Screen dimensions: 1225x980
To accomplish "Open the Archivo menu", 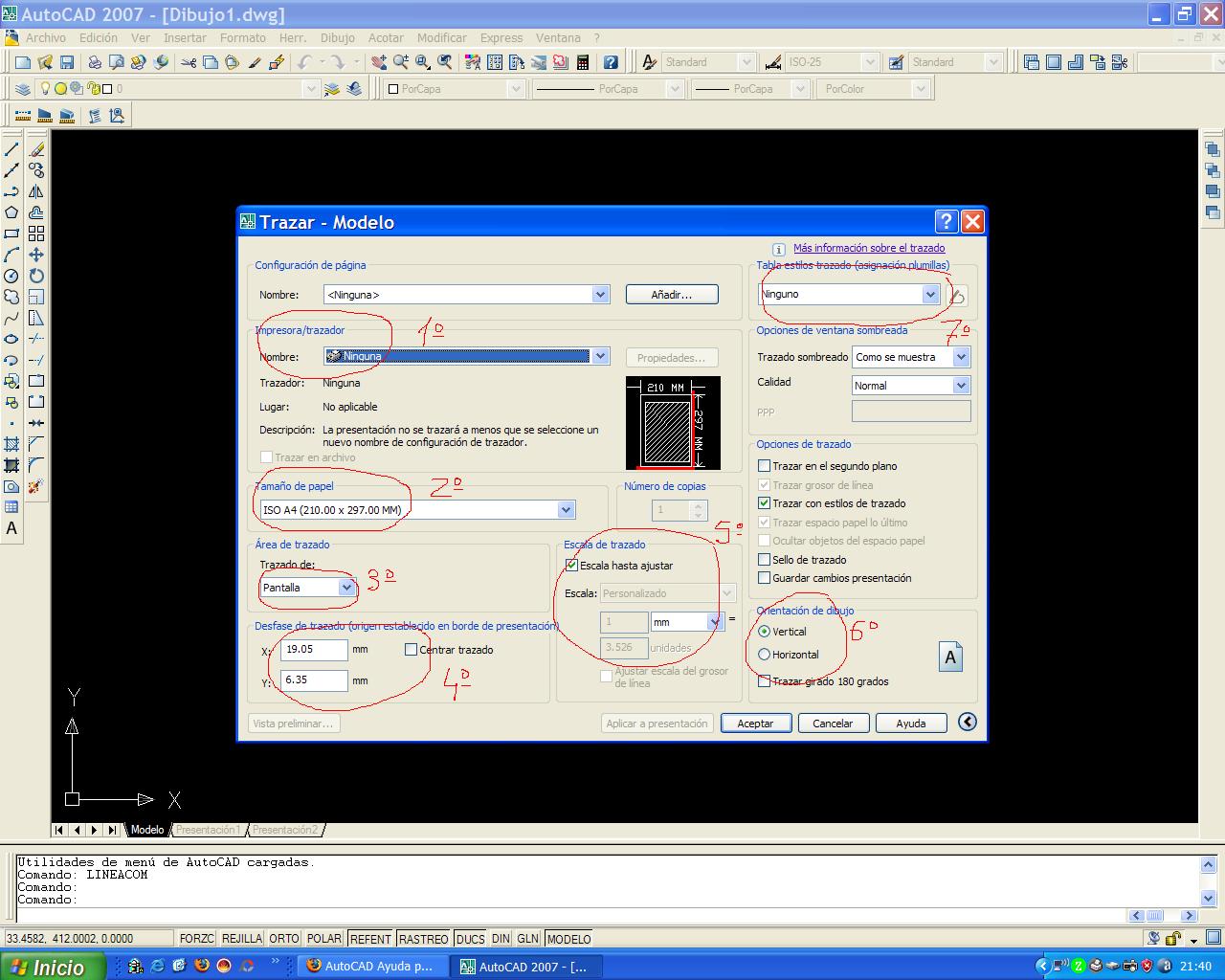I will (46, 38).
